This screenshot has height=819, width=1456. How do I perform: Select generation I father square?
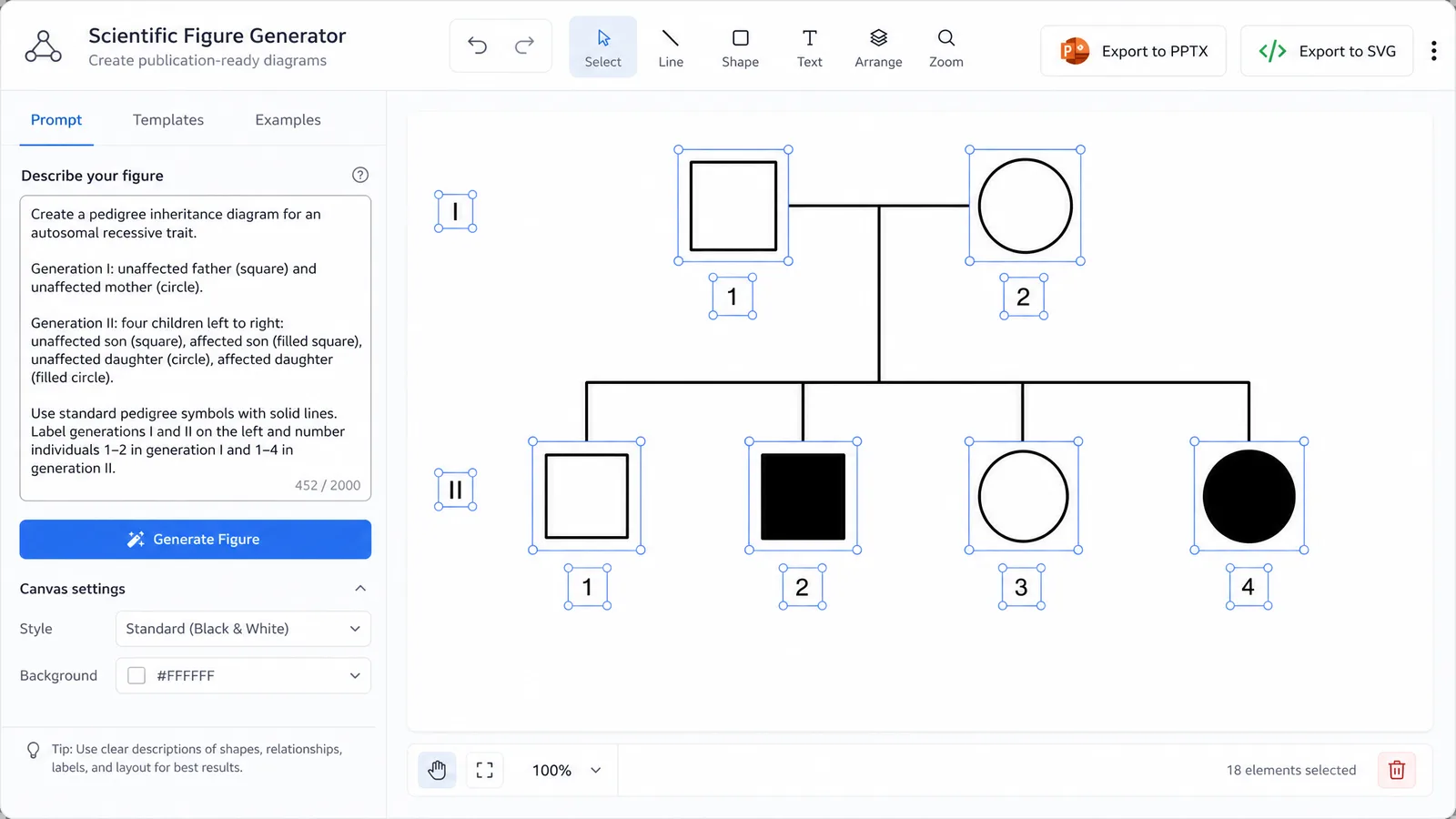click(733, 206)
